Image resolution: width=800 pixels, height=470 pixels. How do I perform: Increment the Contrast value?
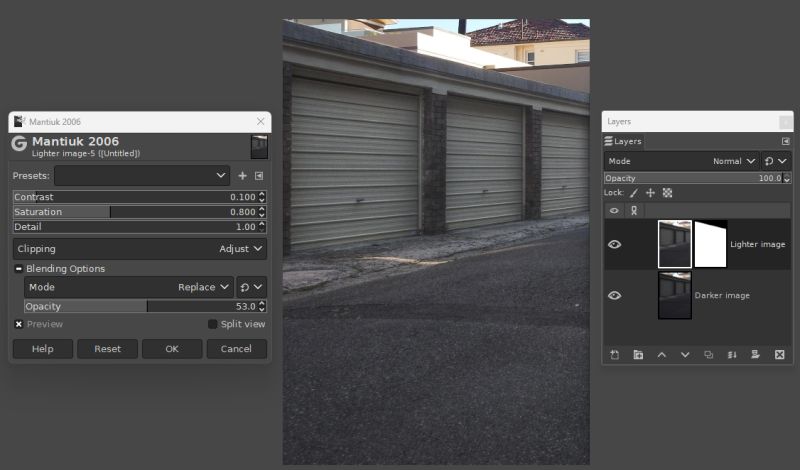tap(262, 194)
